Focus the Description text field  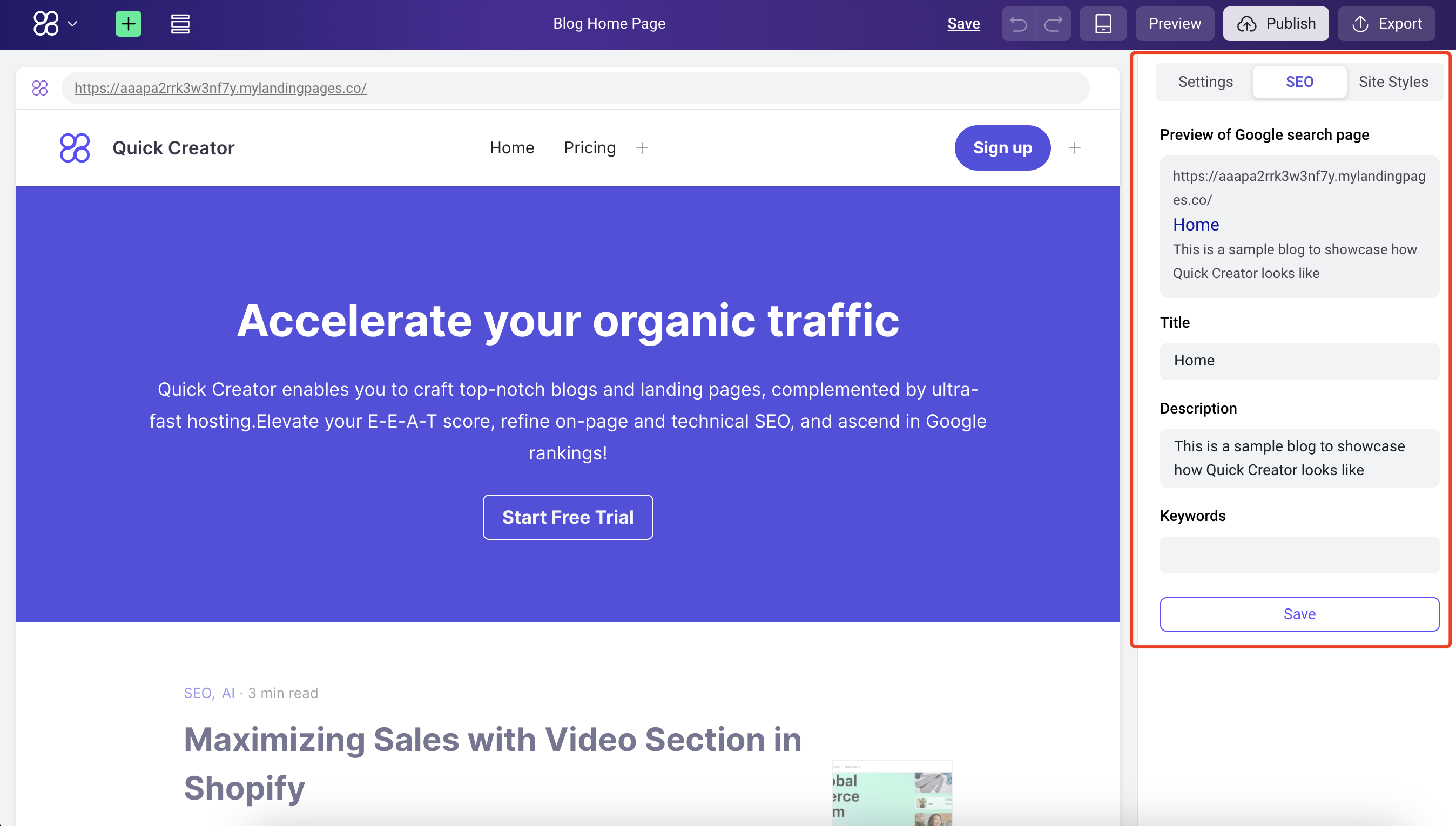1299,458
